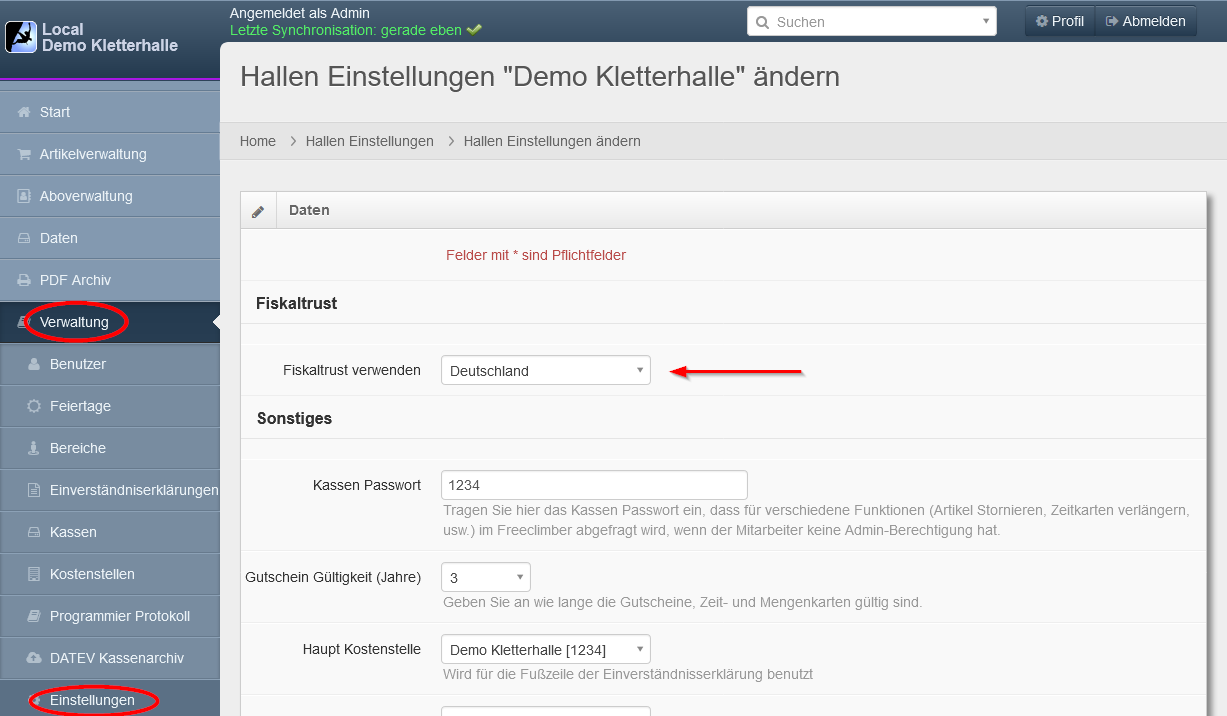
Task: Click the Home breadcrumb link
Action: click(257, 141)
